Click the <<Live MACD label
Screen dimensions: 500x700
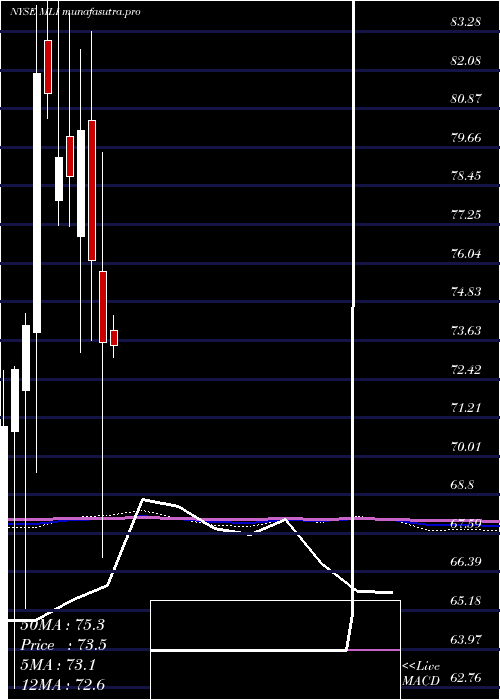pos(421,674)
